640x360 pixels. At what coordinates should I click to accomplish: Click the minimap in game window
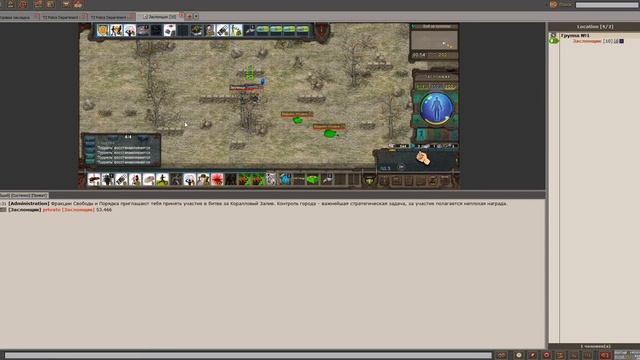point(434,40)
